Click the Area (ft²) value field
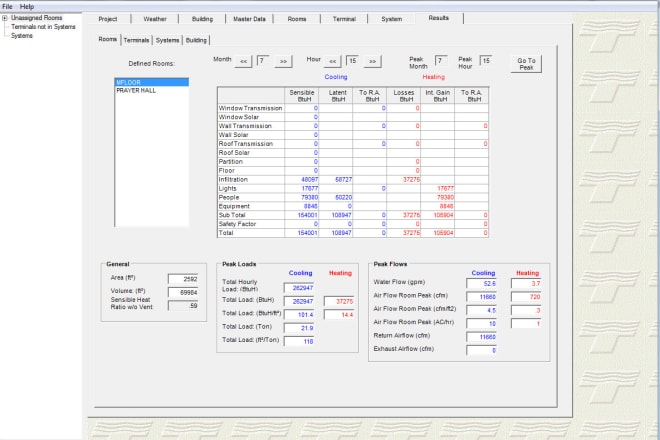The image size is (660, 440). click(x=183, y=279)
